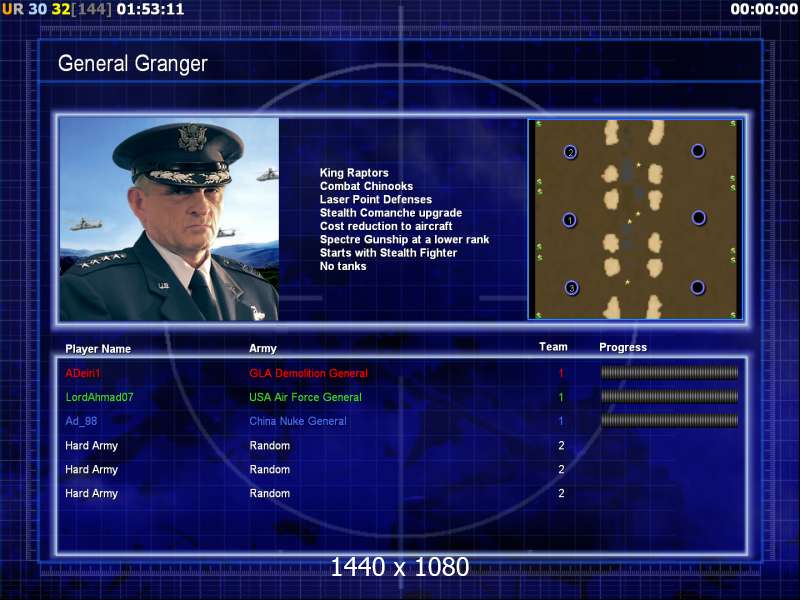The image size is (800, 600).
Task: Click the Stealth Comanche upgrade line
Action: coord(391,213)
